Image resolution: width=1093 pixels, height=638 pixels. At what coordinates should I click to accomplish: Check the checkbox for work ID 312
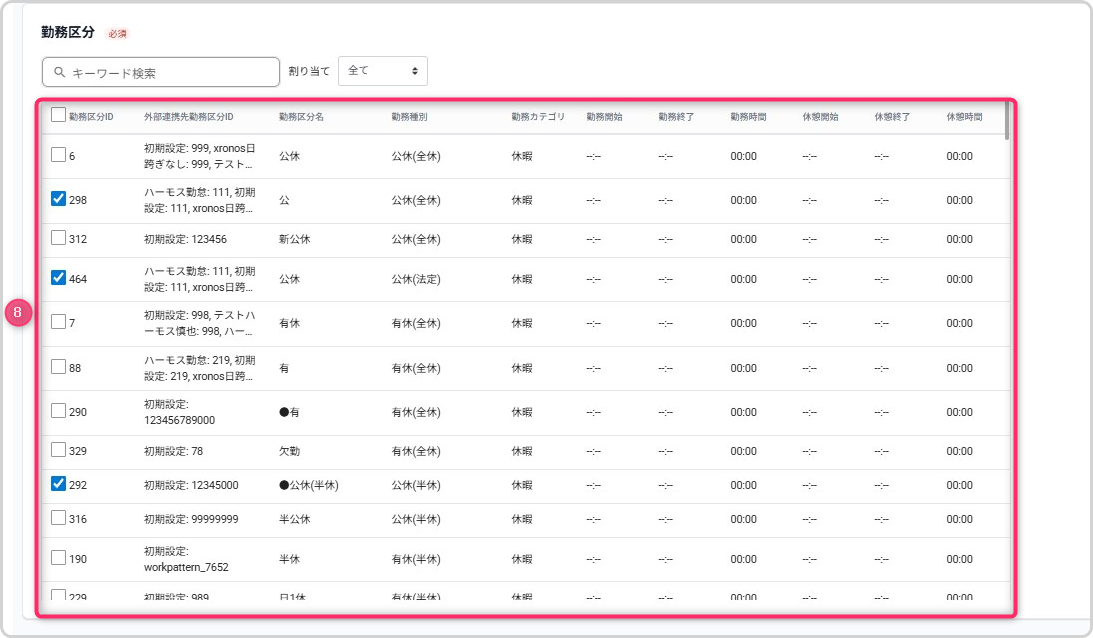(x=58, y=238)
